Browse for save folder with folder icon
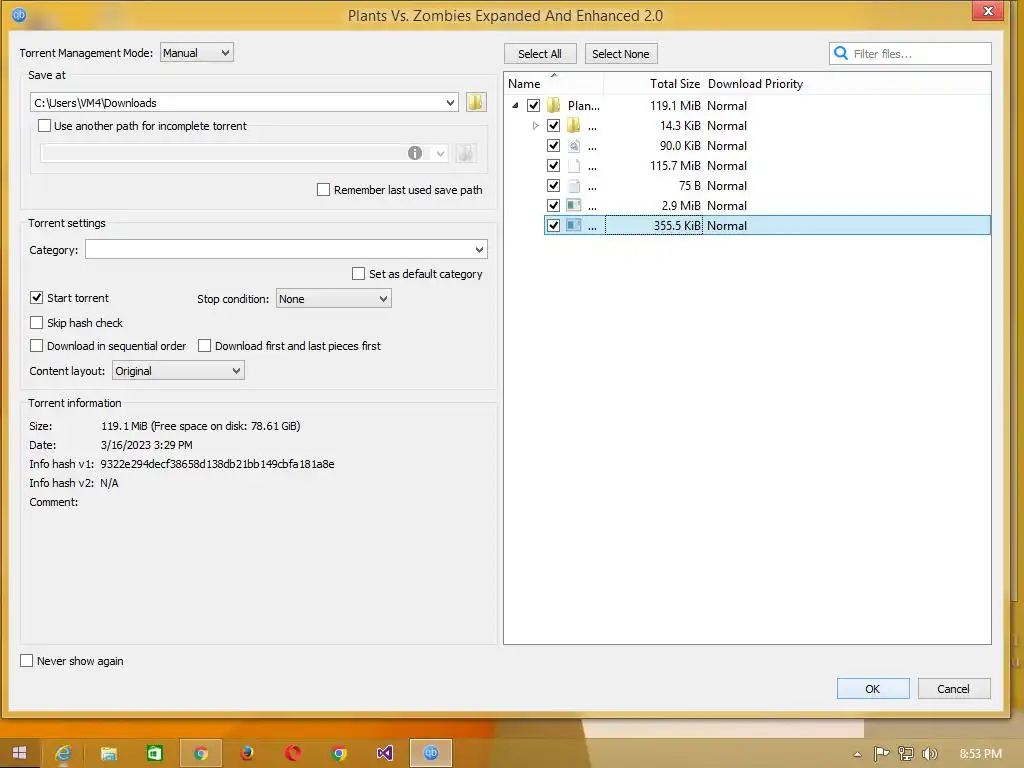 click(476, 103)
